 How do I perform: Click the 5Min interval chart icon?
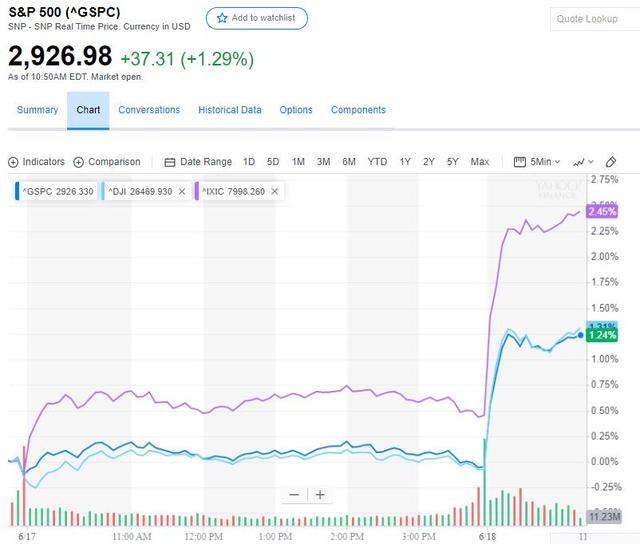pos(520,162)
